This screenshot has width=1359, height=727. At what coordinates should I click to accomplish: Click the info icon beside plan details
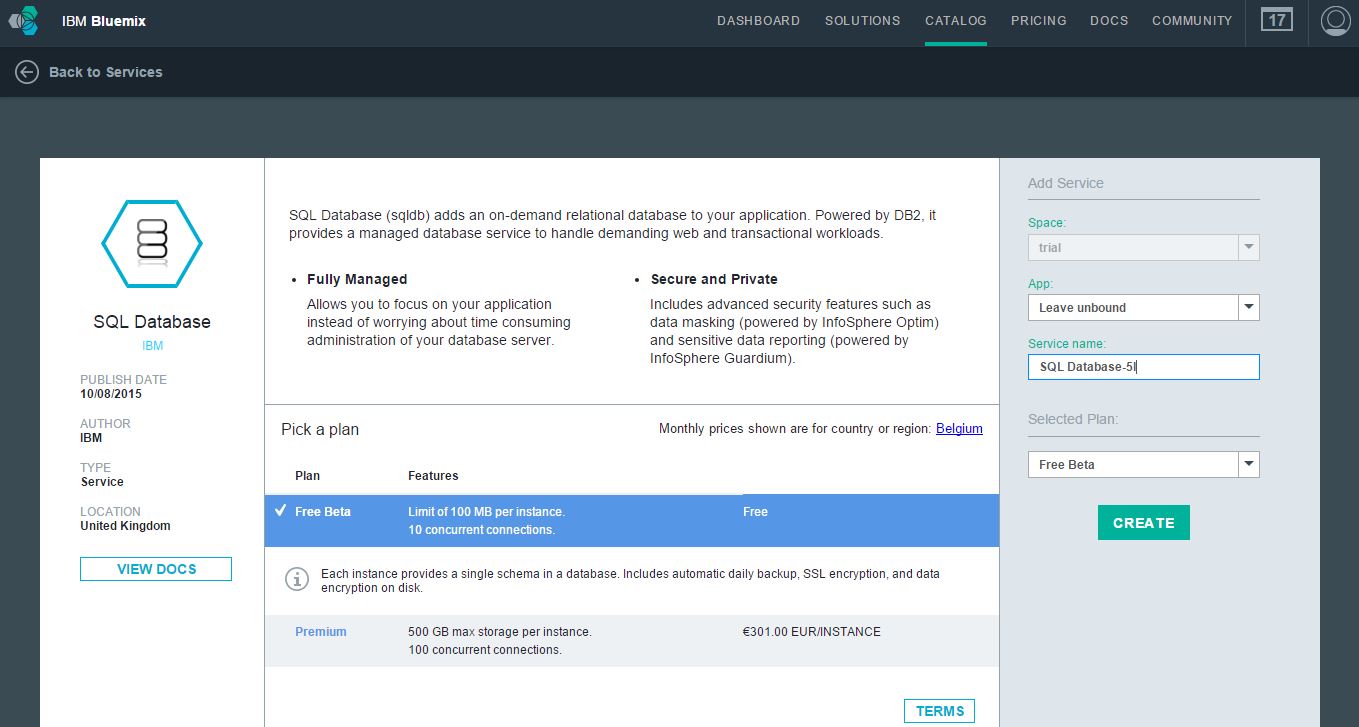tap(297, 579)
